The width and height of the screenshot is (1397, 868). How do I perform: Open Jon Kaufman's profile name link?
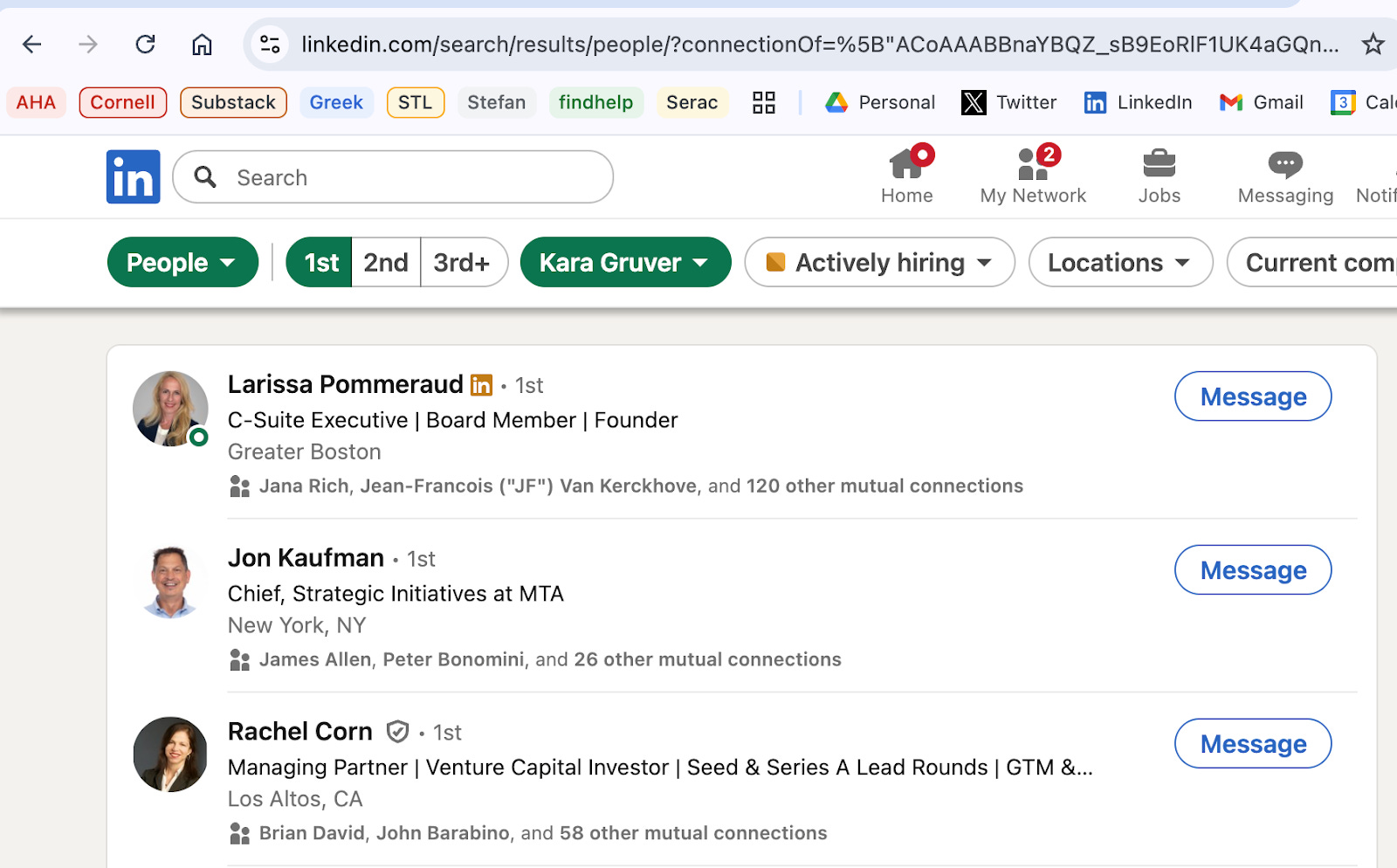306,558
